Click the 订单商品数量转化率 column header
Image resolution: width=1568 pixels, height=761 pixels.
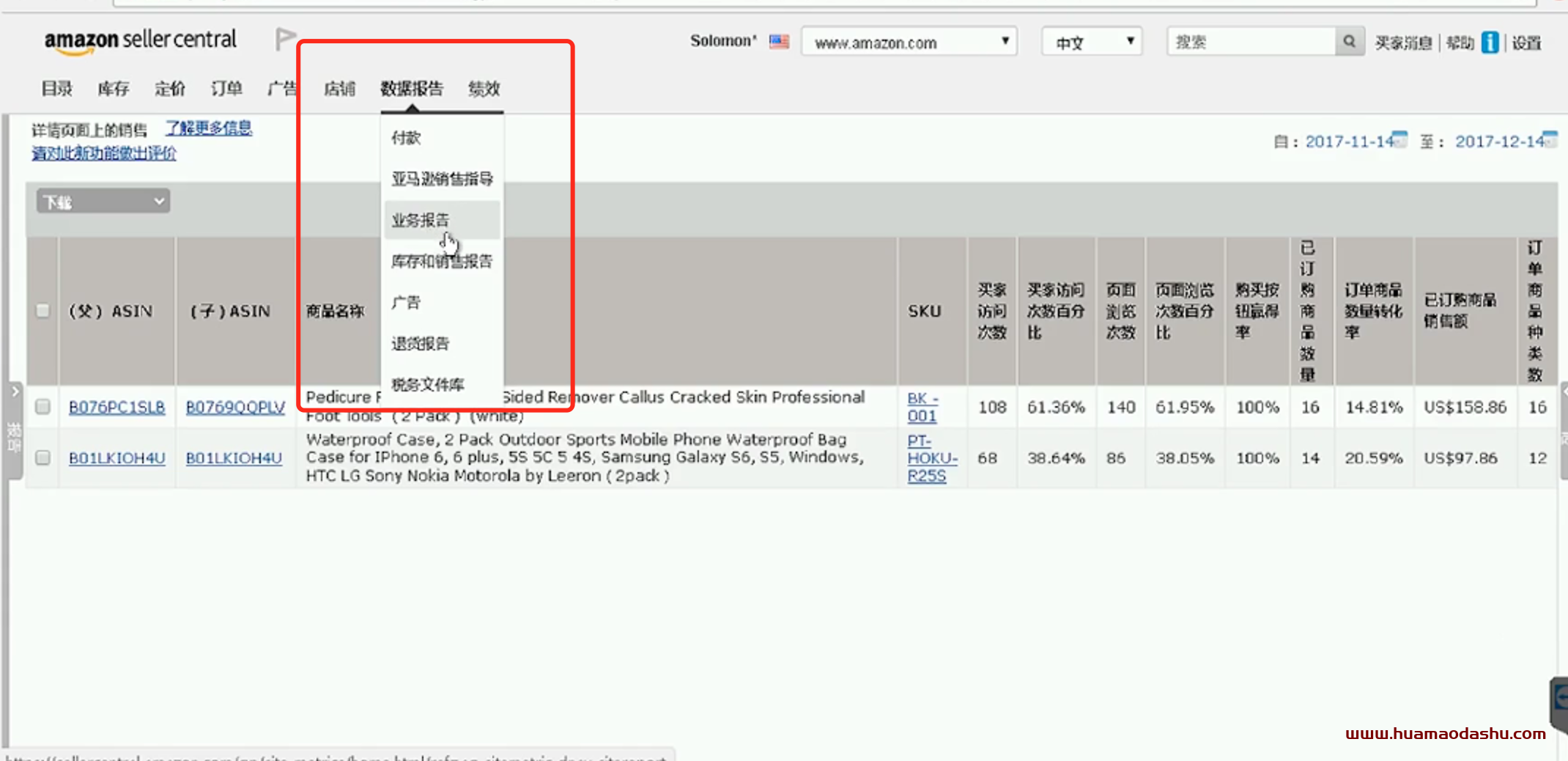1373,311
